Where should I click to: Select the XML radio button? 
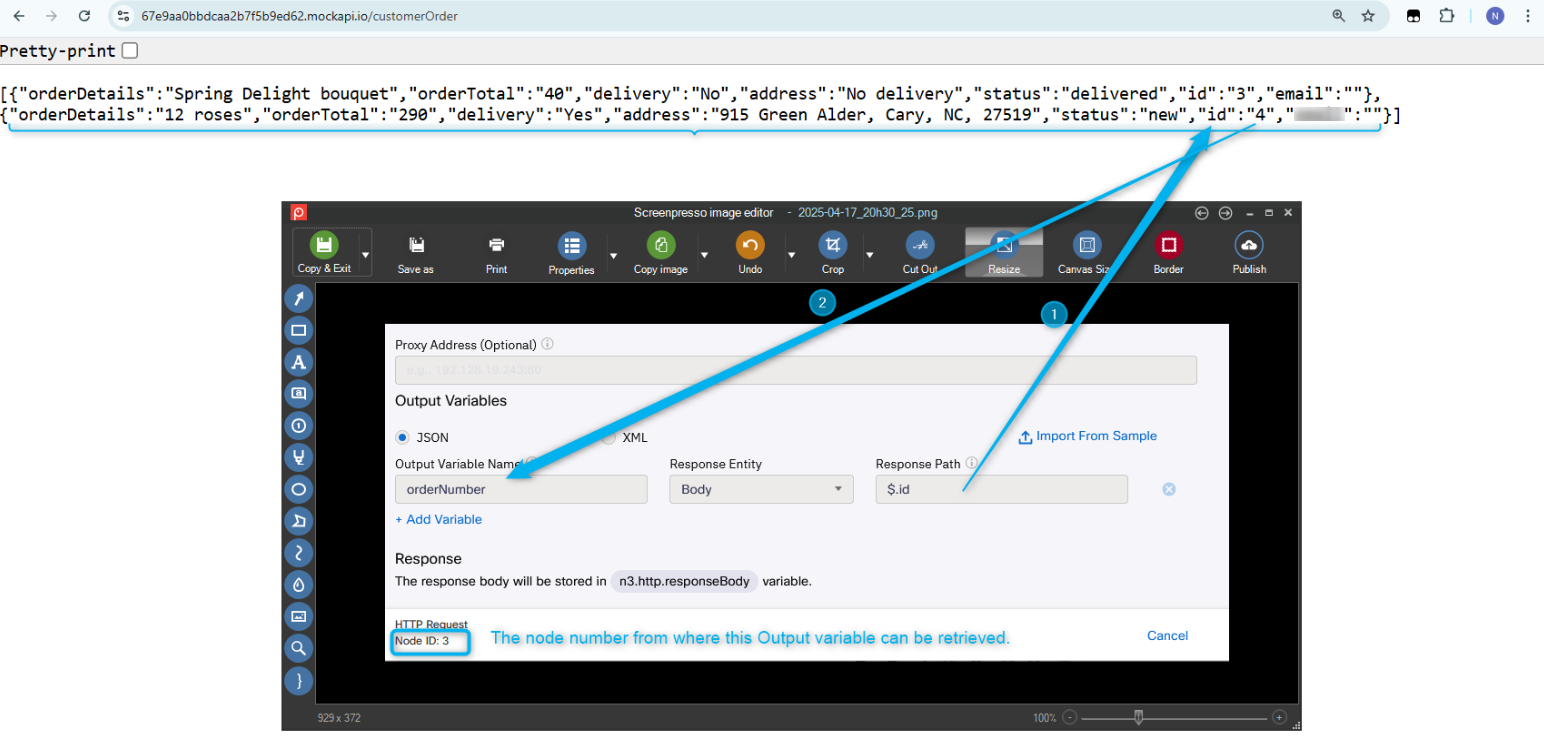click(x=609, y=437)
